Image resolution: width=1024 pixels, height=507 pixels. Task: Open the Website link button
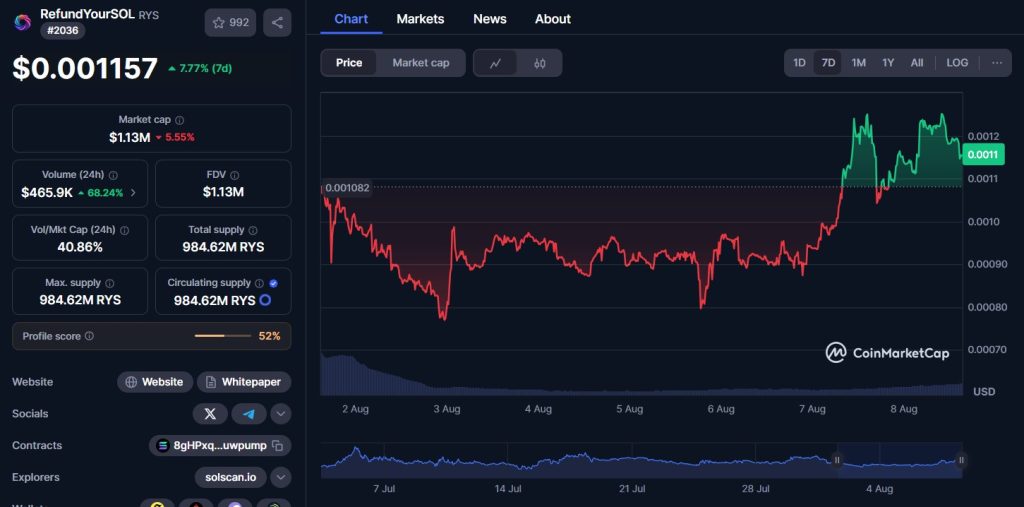pyautogui.click(x=155, y=382)
